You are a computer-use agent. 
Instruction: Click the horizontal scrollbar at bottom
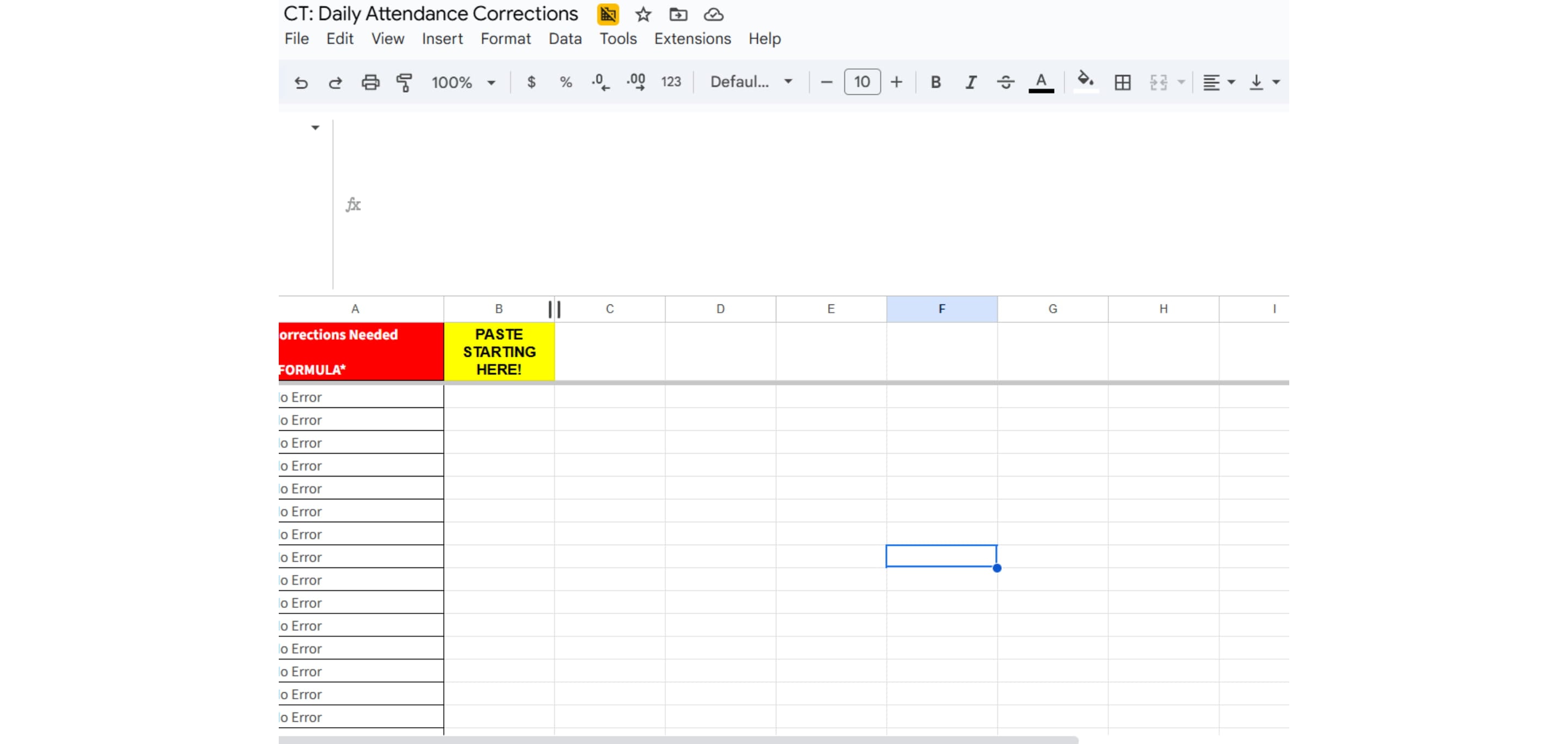point(678,740)
